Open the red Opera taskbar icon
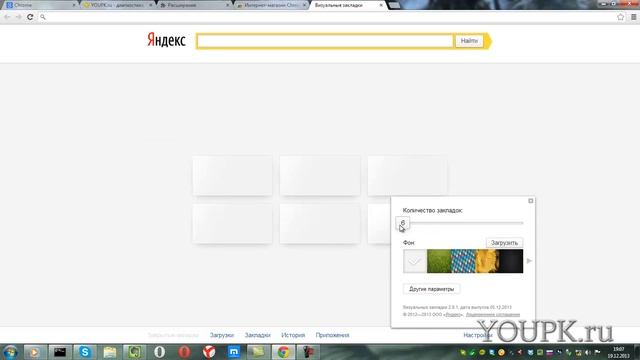This screenshot has height=360, width=640. pyautogui.click(x=184, y=352)
